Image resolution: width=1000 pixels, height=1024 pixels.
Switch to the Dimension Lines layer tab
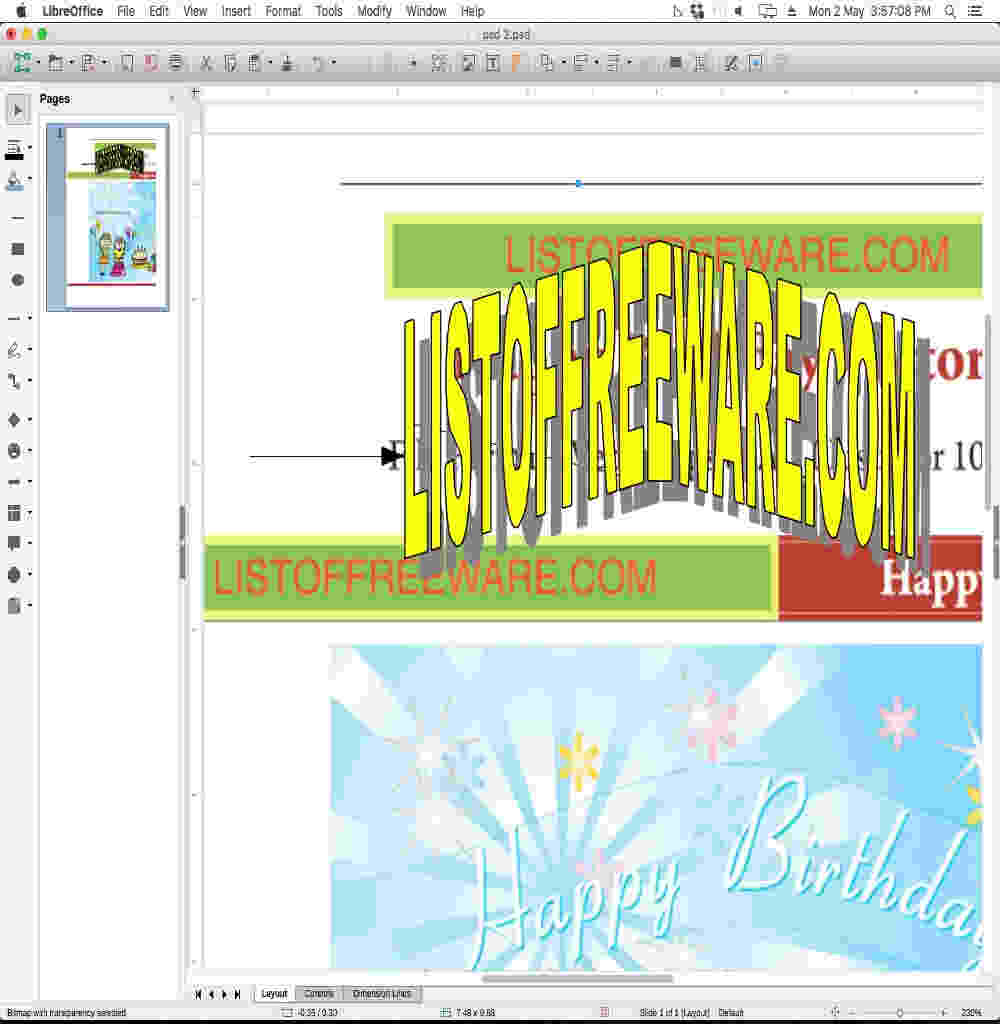pyautogui.click(x=382, y=994)
